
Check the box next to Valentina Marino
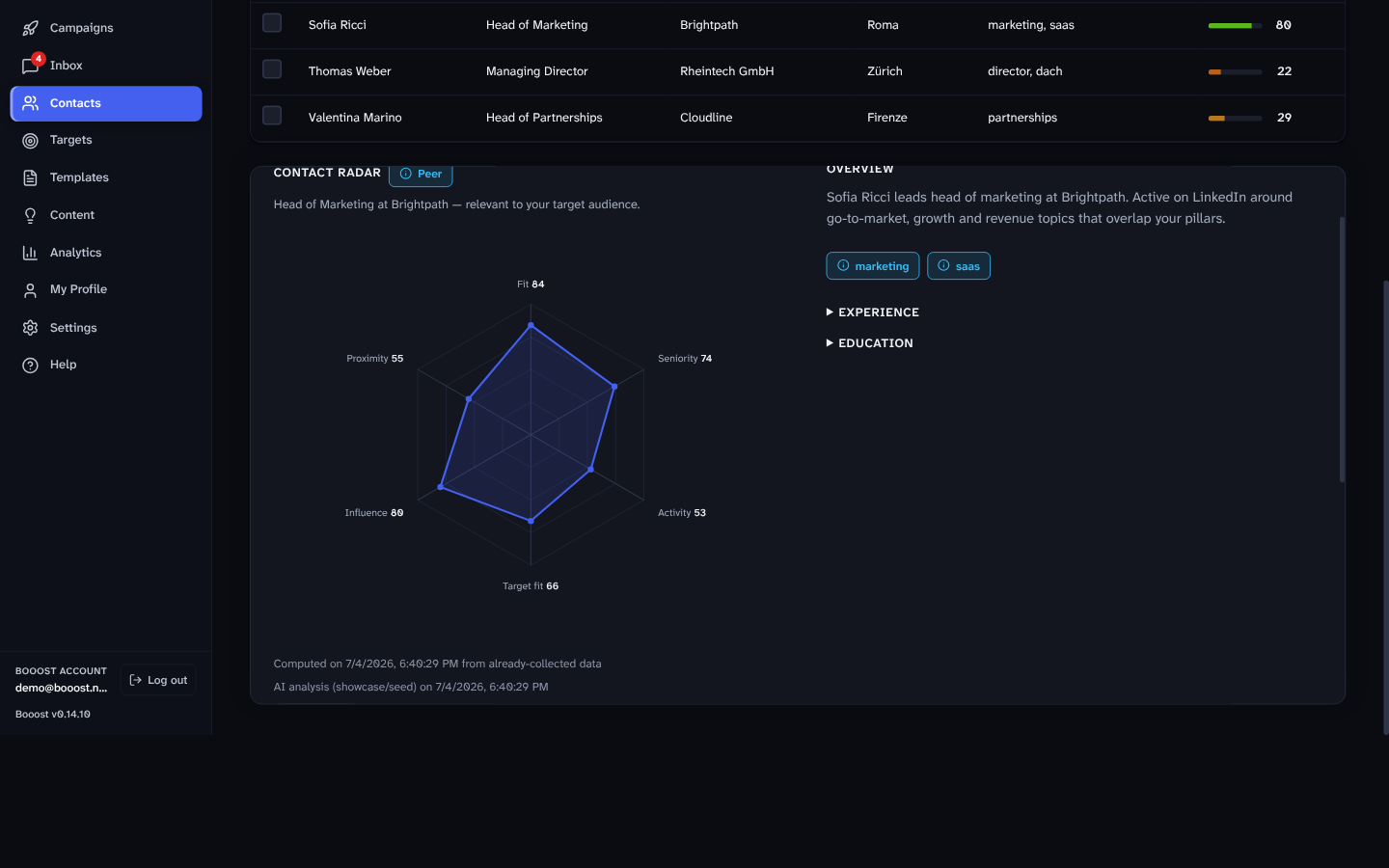pos(272,116)
